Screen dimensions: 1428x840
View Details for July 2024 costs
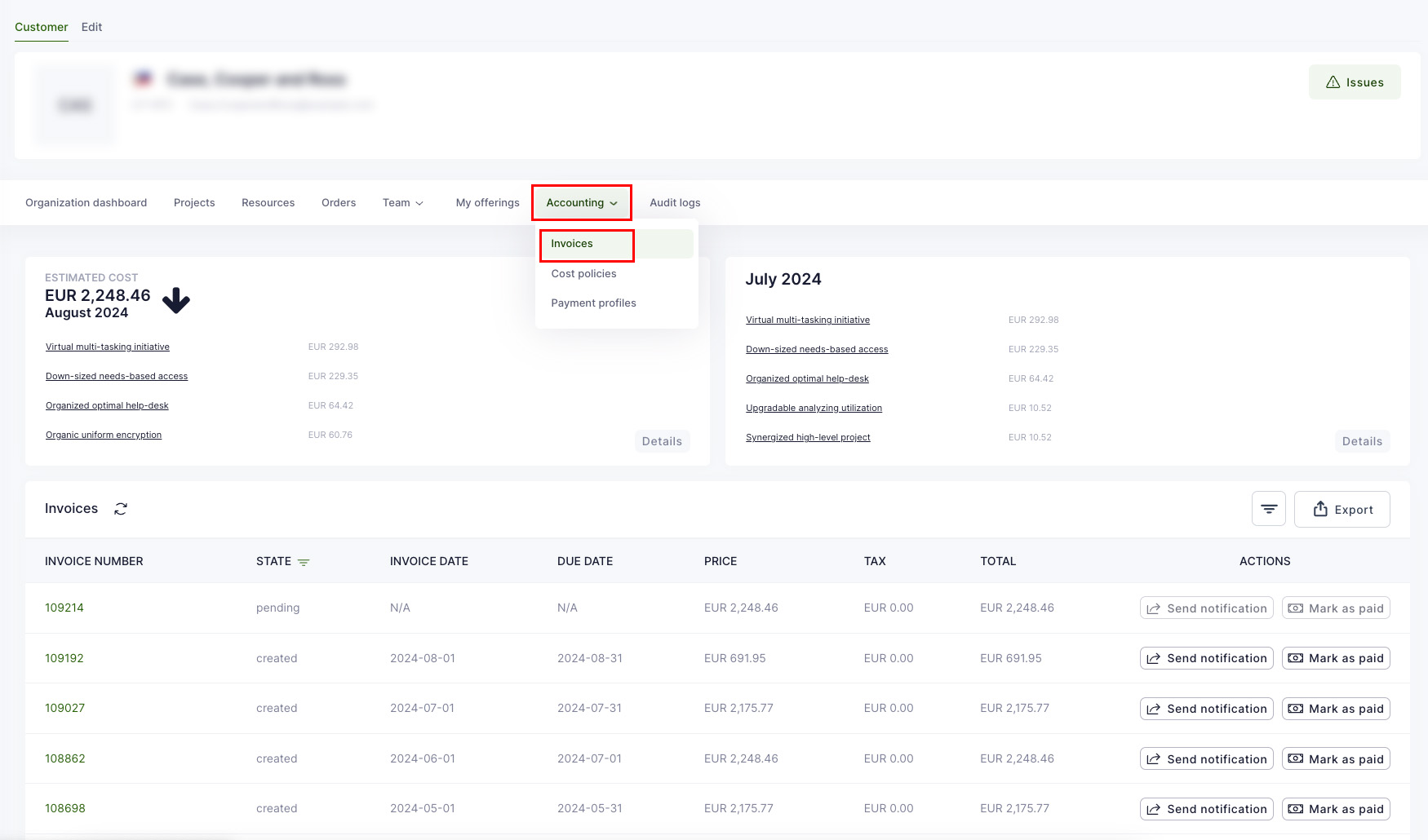click(1362, 441)
